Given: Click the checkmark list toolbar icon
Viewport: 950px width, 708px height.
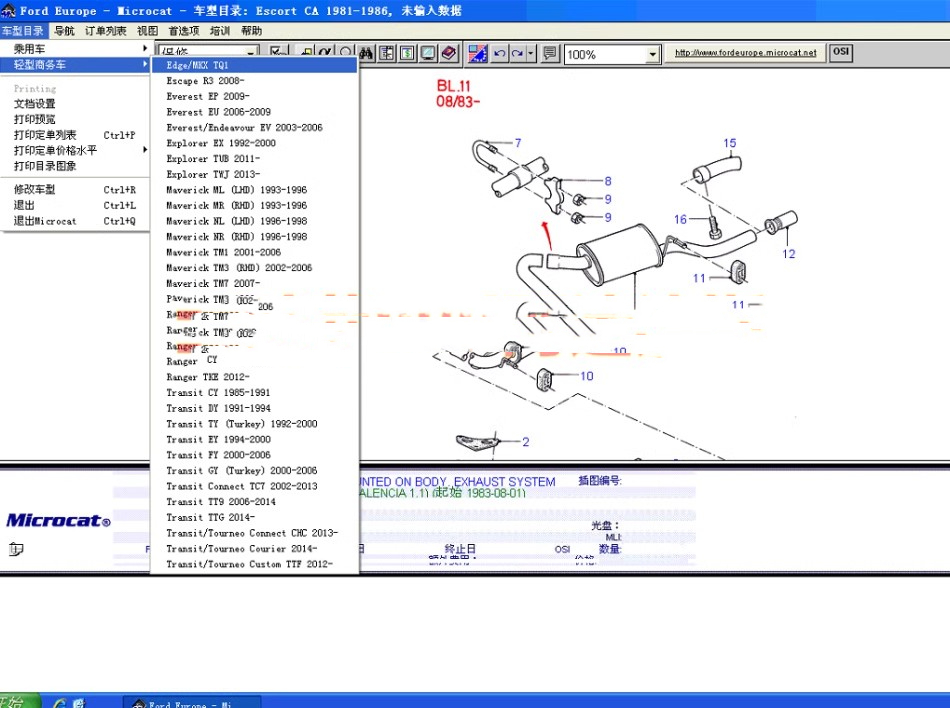Looking at the screenshot, I should (x=278, y=53).
